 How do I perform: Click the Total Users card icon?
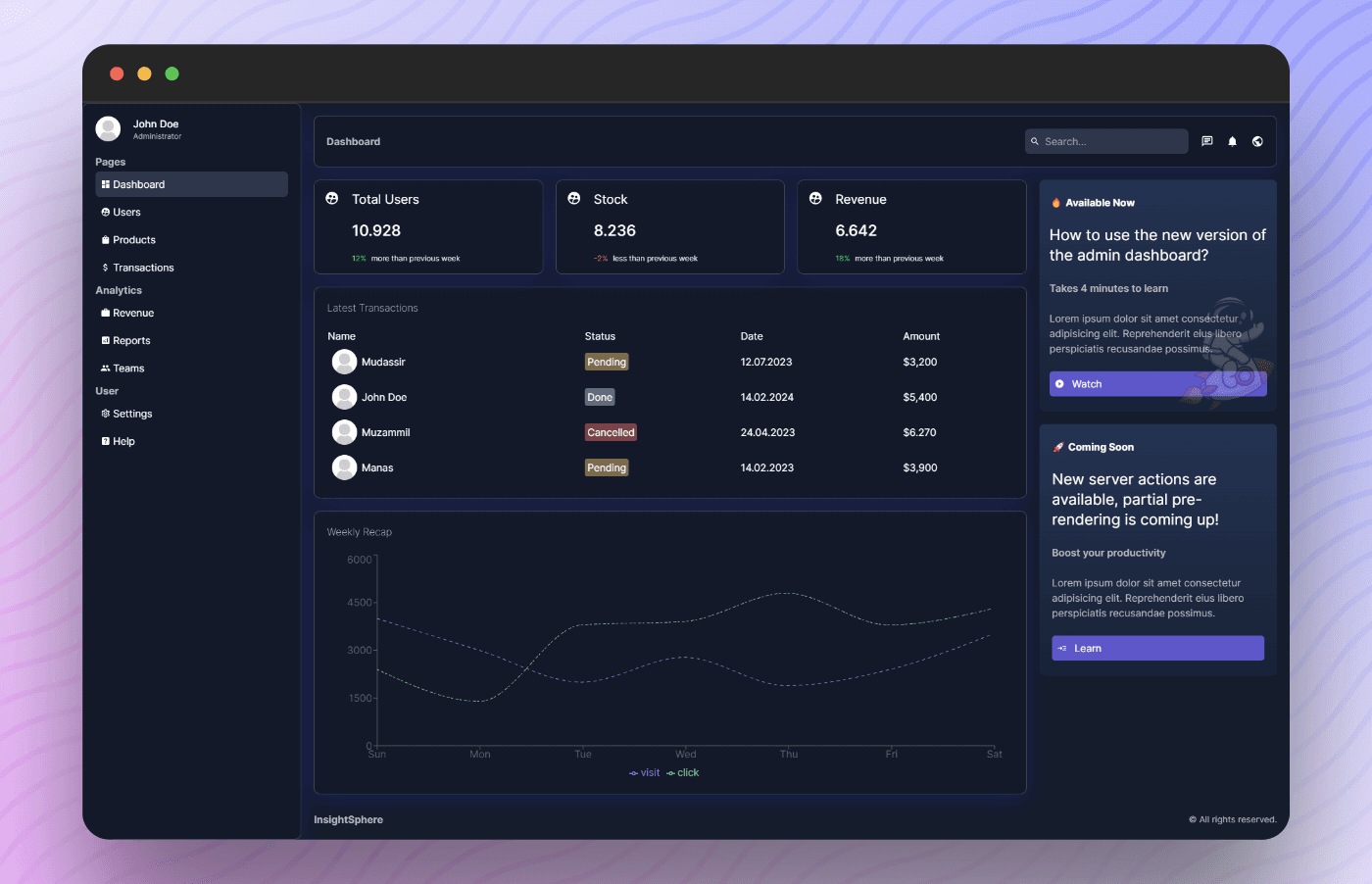[x=332, y=199]
